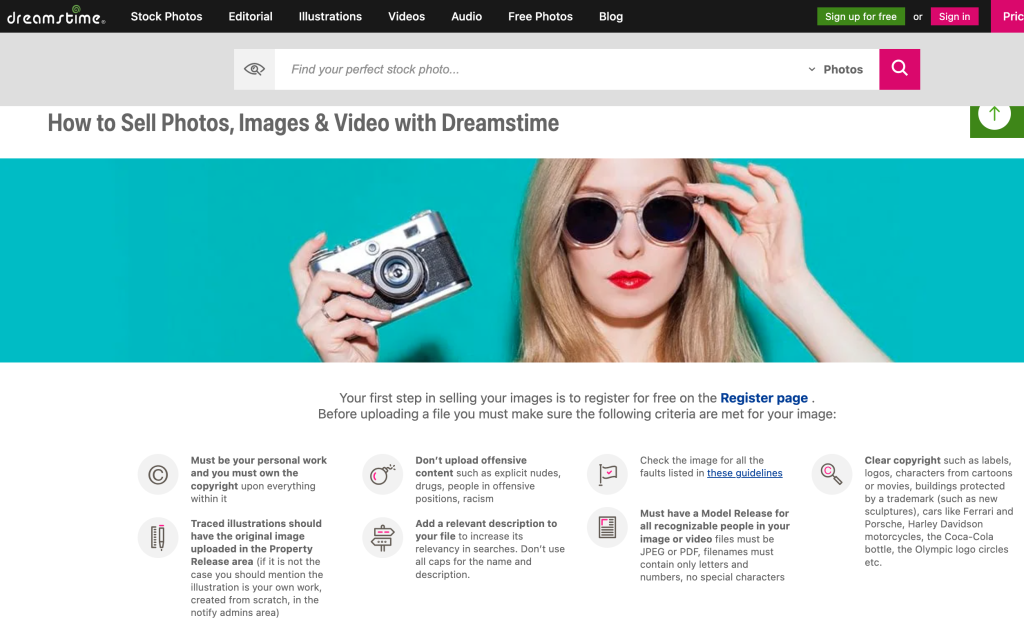Click the bomb offensive content icon
This screenshot has width=1024, height=627.
tap(382, 475)
